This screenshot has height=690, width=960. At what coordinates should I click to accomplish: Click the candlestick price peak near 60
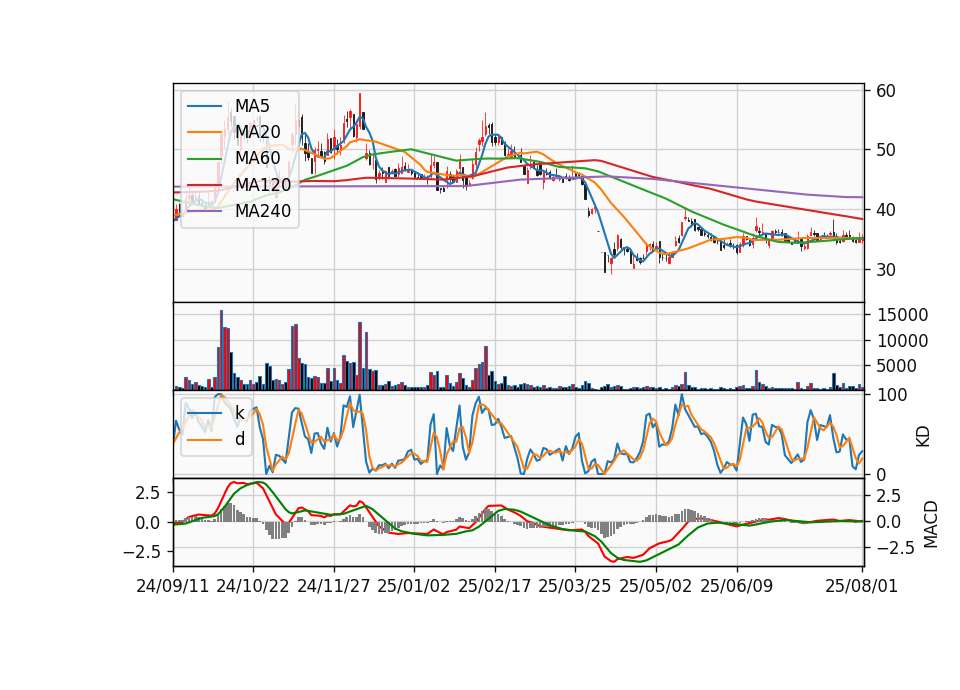[360, 110]
